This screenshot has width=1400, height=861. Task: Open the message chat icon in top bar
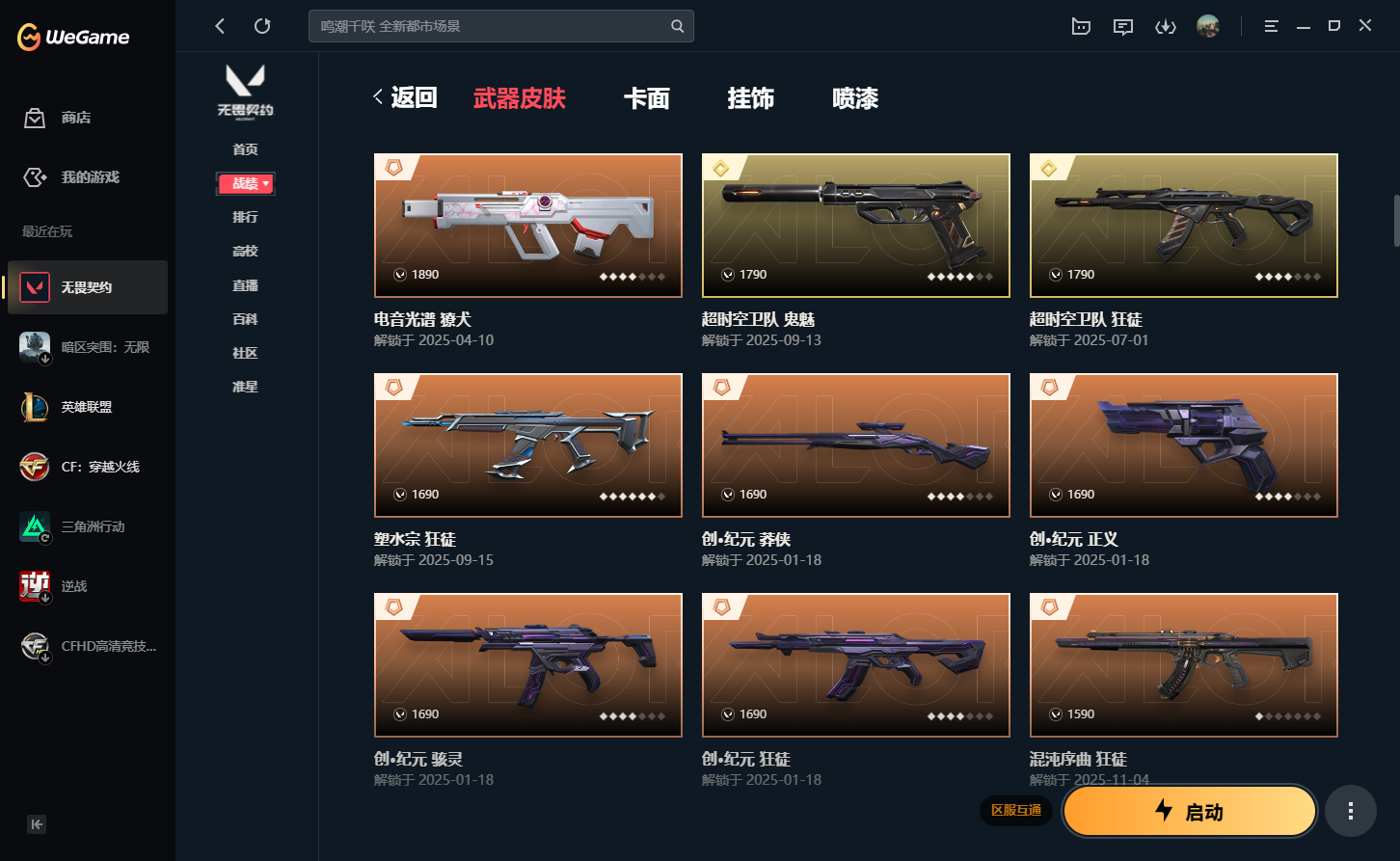[1123, 26]
